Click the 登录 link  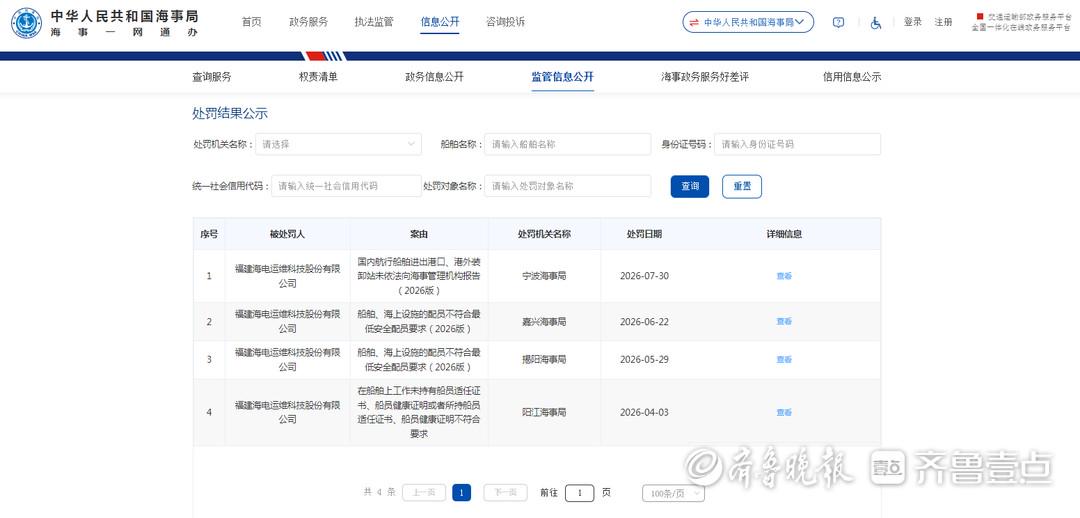(913, 22)
